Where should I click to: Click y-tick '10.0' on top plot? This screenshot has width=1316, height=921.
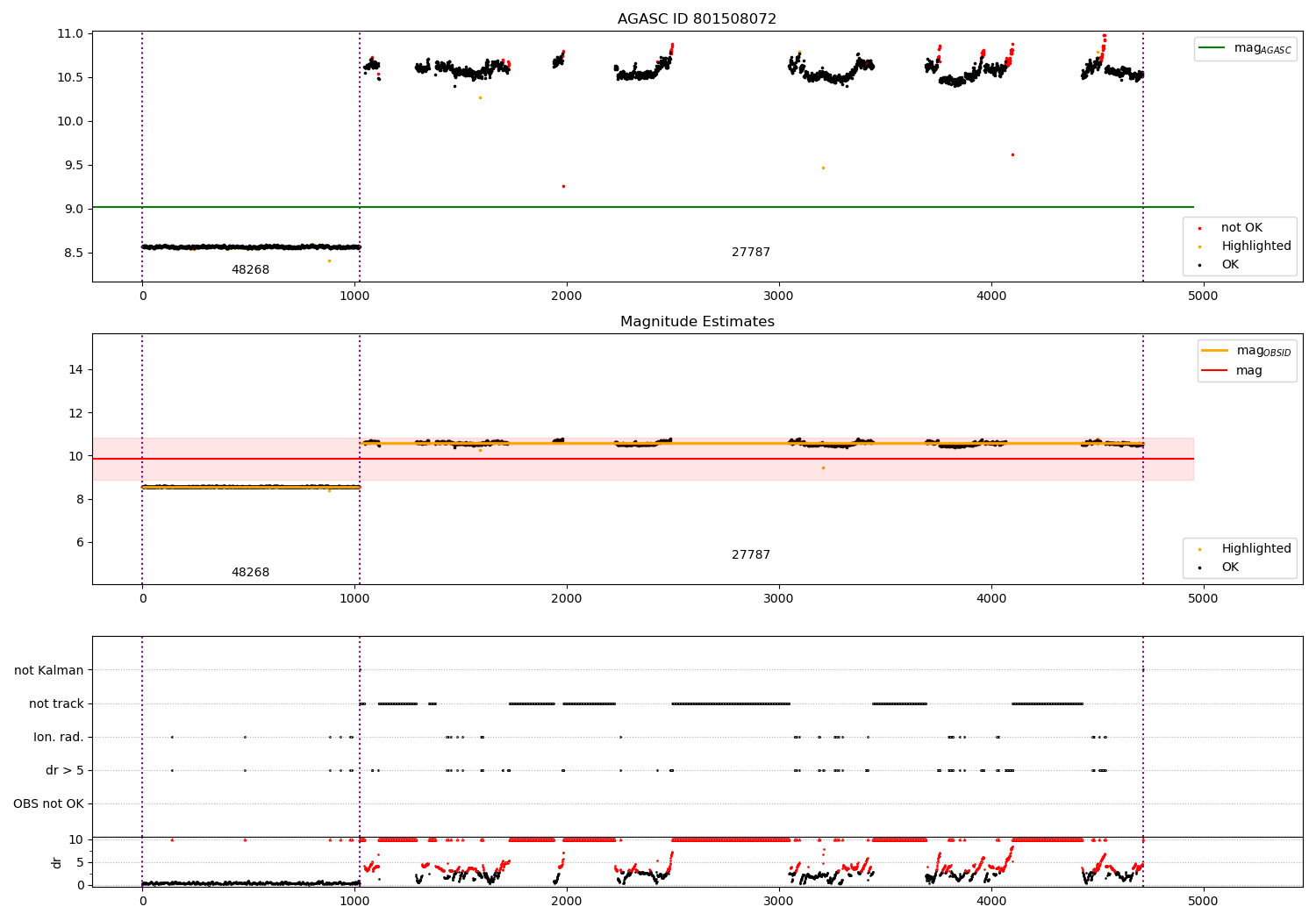click(x=71, y=121)
